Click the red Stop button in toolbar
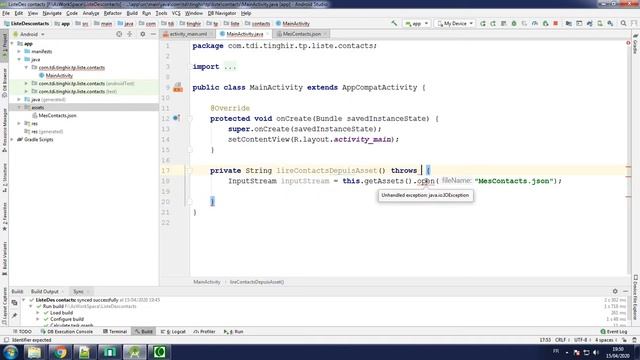 pos(556,24)
